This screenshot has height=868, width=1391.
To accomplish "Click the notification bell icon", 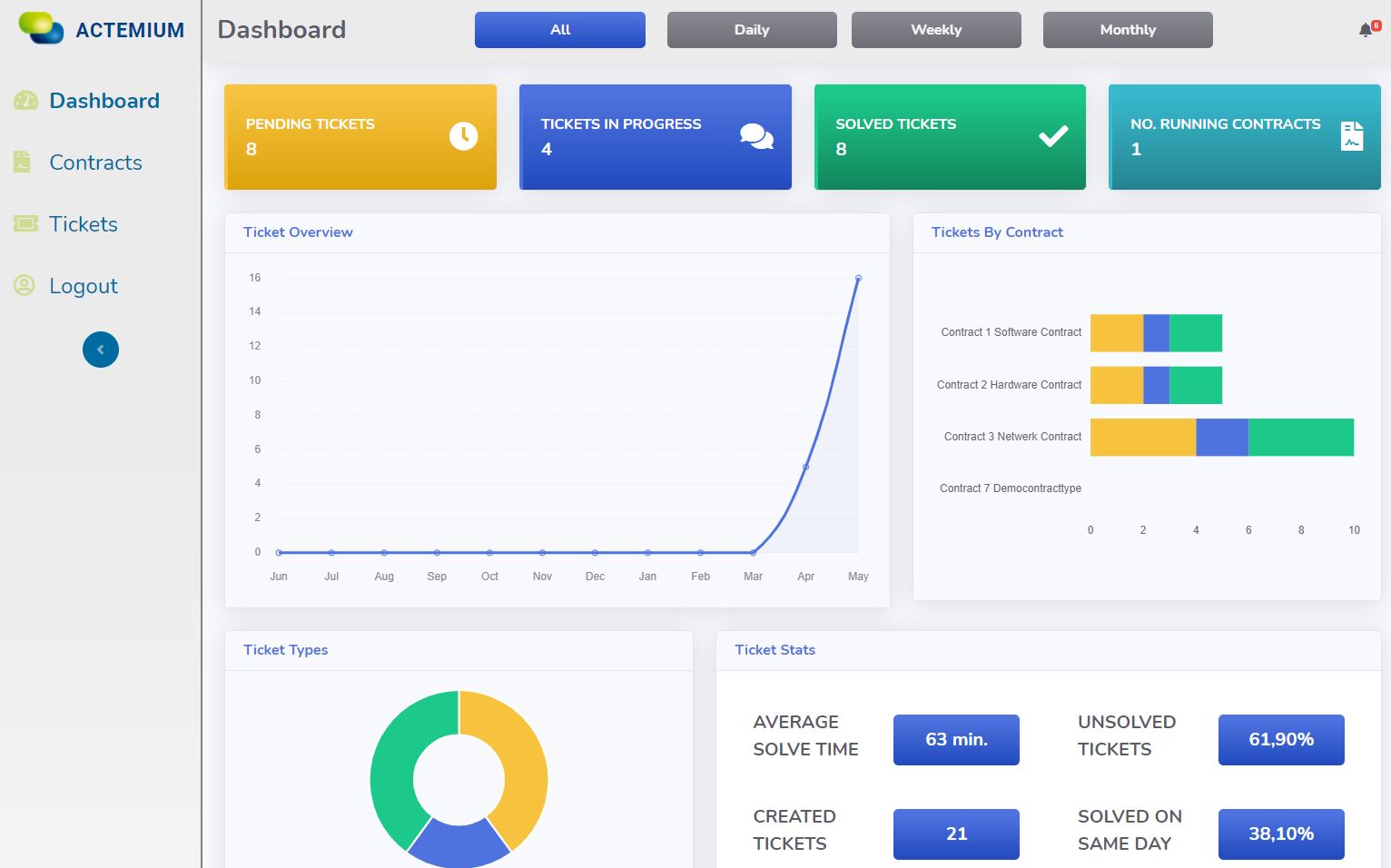I will coord(1365,31).
